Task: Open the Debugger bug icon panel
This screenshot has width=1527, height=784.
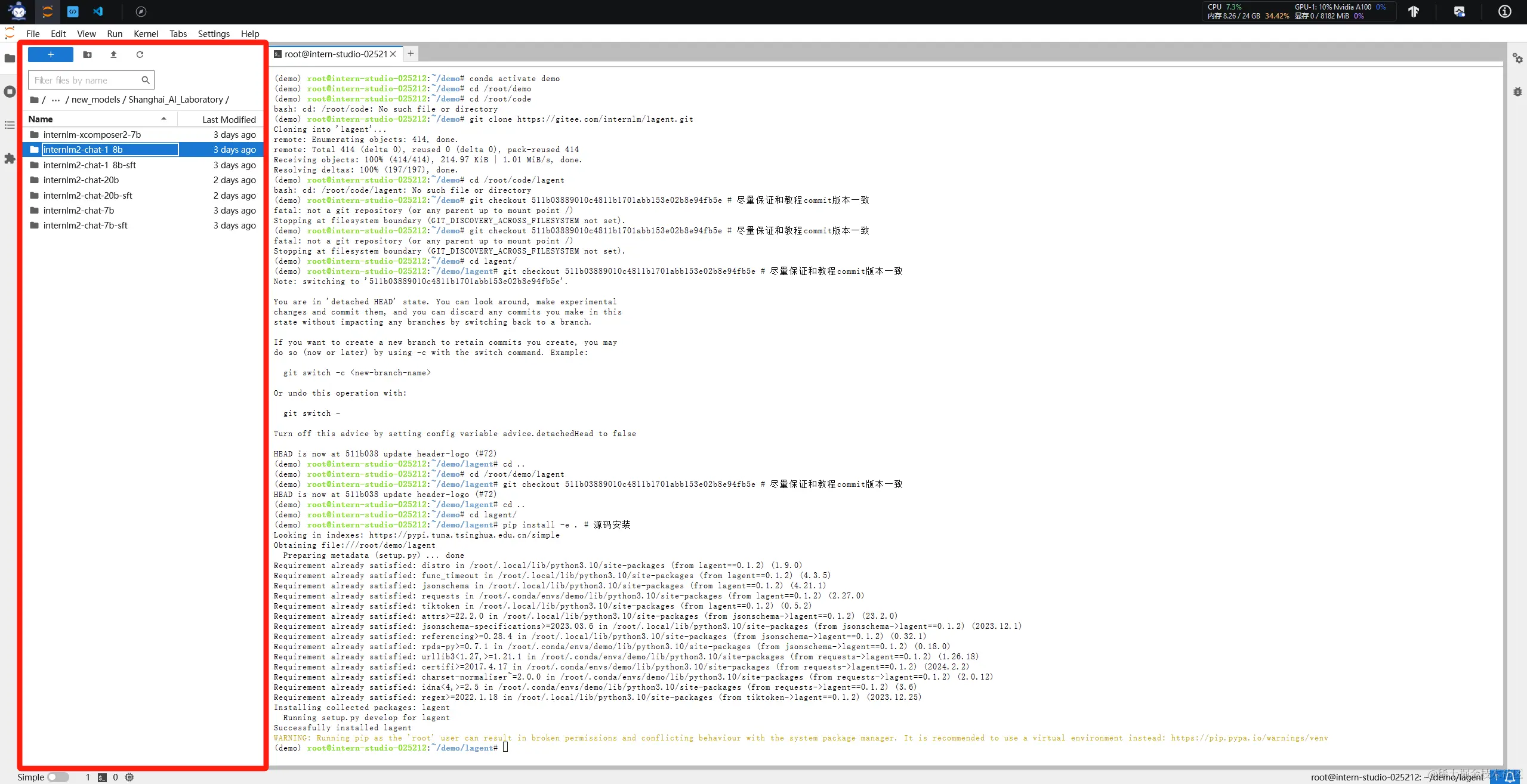Action: pos(1517,91)
